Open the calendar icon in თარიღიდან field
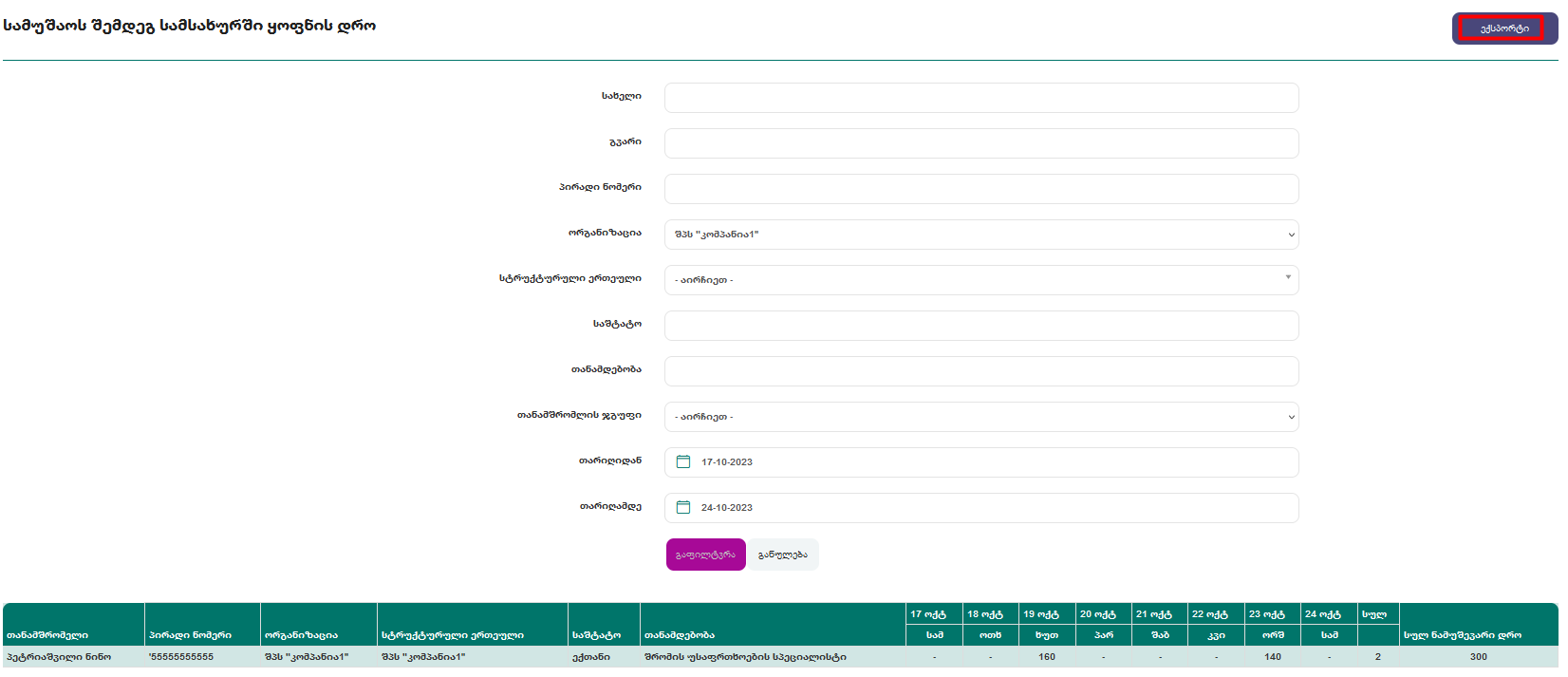This screenshot has width=1568, height=677. [x=682, y=461]
